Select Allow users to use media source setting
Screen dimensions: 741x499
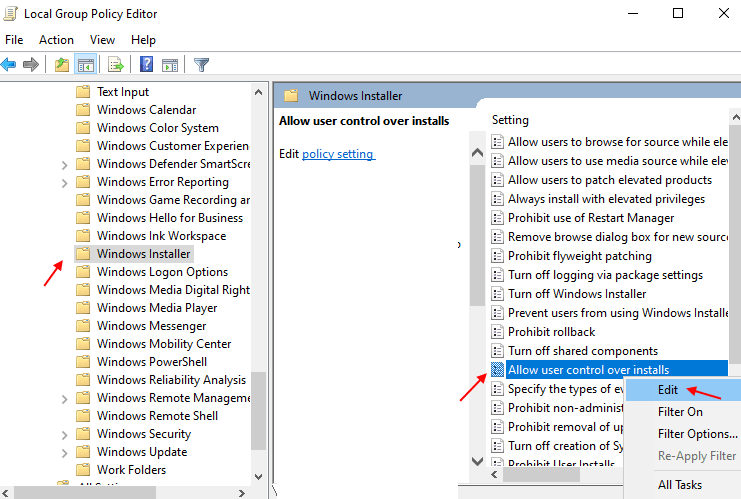[x=618, y=161]
